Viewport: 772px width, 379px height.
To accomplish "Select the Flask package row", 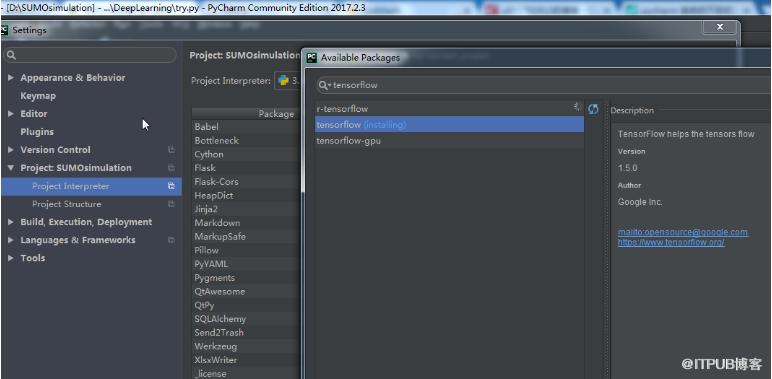I will click(246, 168).
